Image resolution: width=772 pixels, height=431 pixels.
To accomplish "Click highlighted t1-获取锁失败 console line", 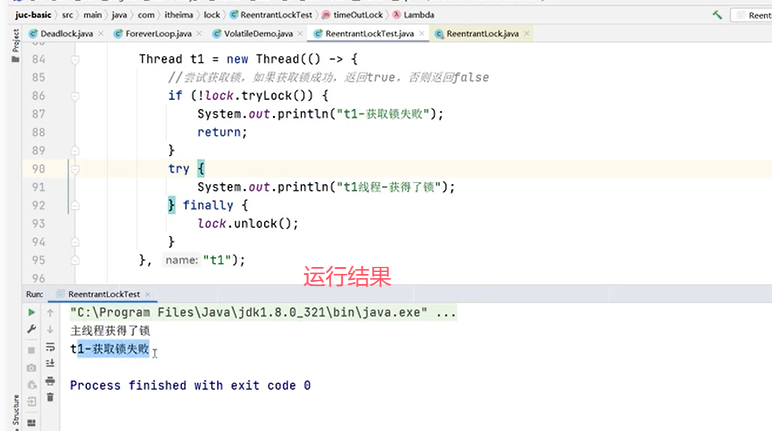I will click(x=109, y=349).
